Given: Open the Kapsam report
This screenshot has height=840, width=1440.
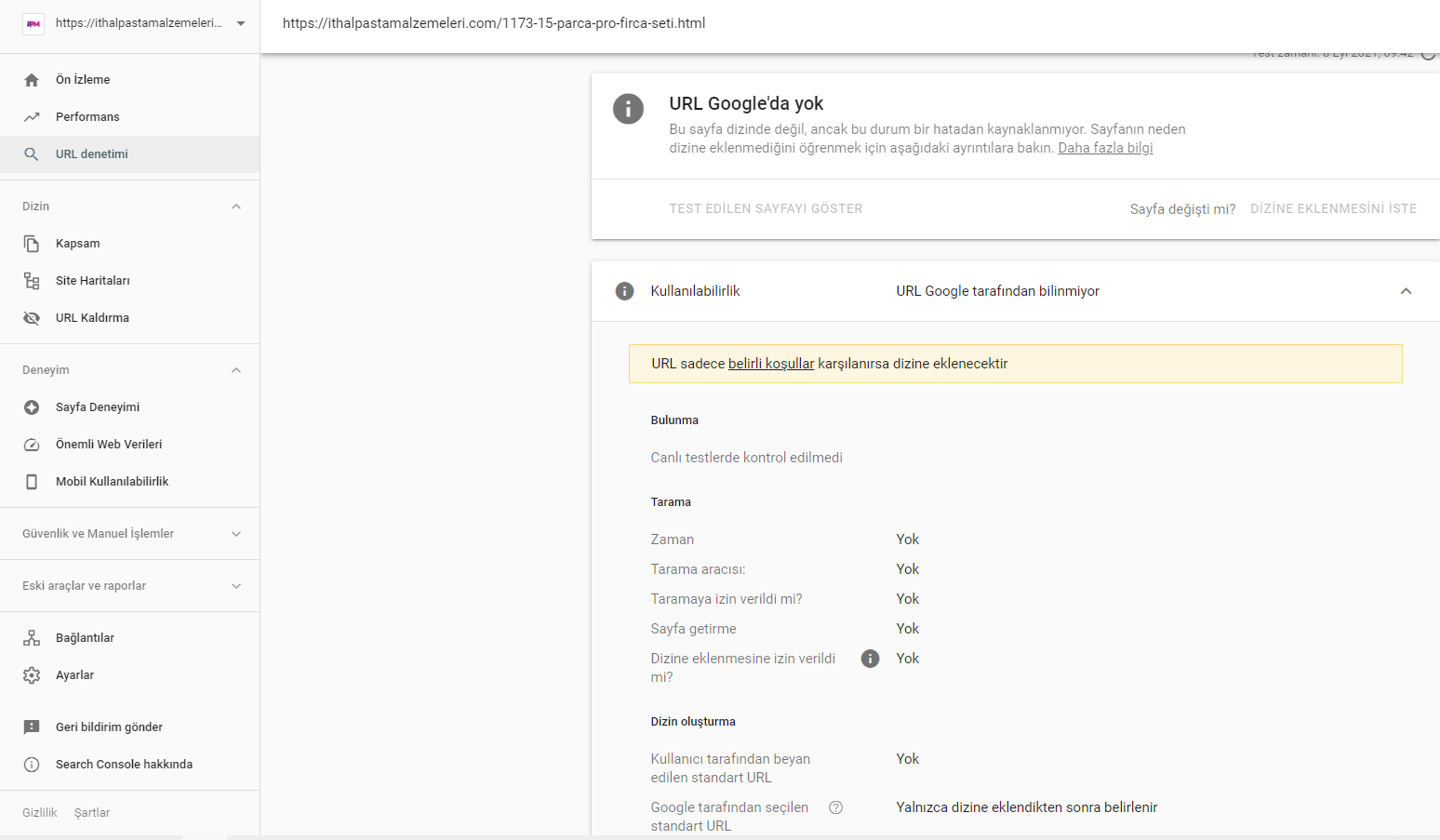Looking at the screenshot, I should 77,244.
